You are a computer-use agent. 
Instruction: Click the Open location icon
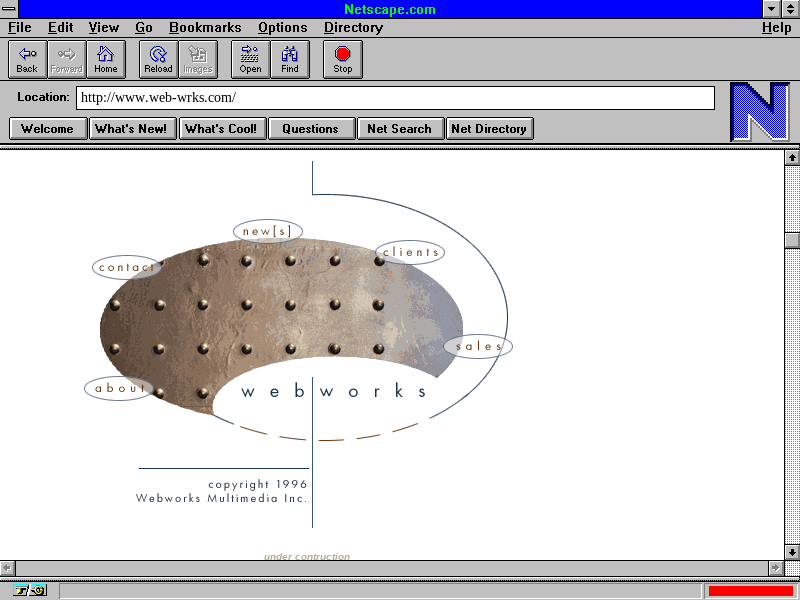click(x=250, y=59)
